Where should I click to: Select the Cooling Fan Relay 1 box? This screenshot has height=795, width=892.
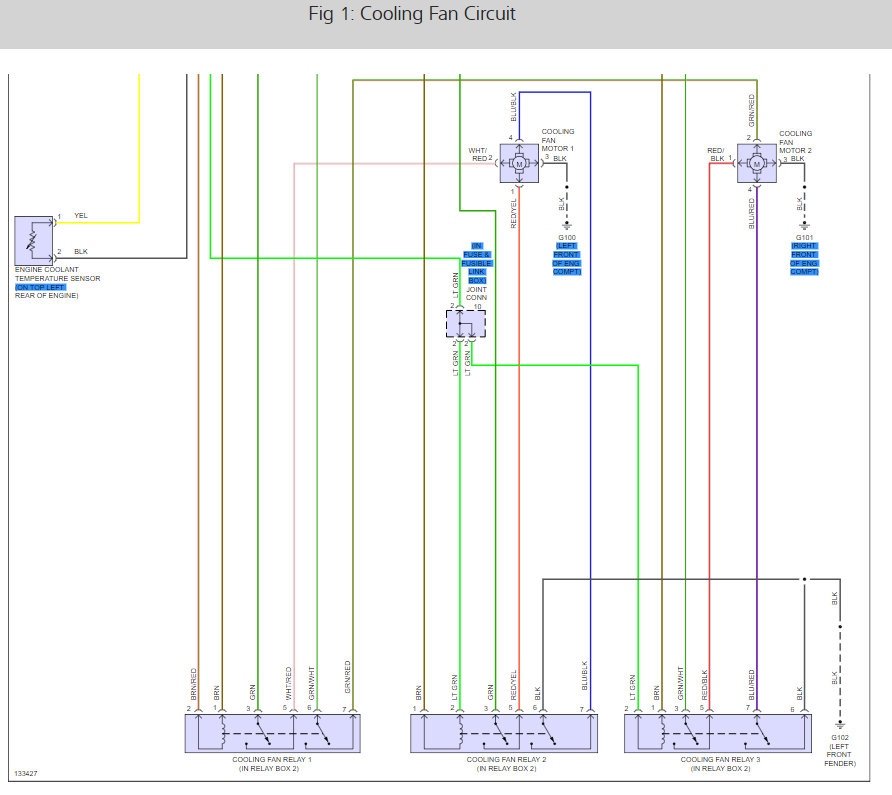(272, 734)
